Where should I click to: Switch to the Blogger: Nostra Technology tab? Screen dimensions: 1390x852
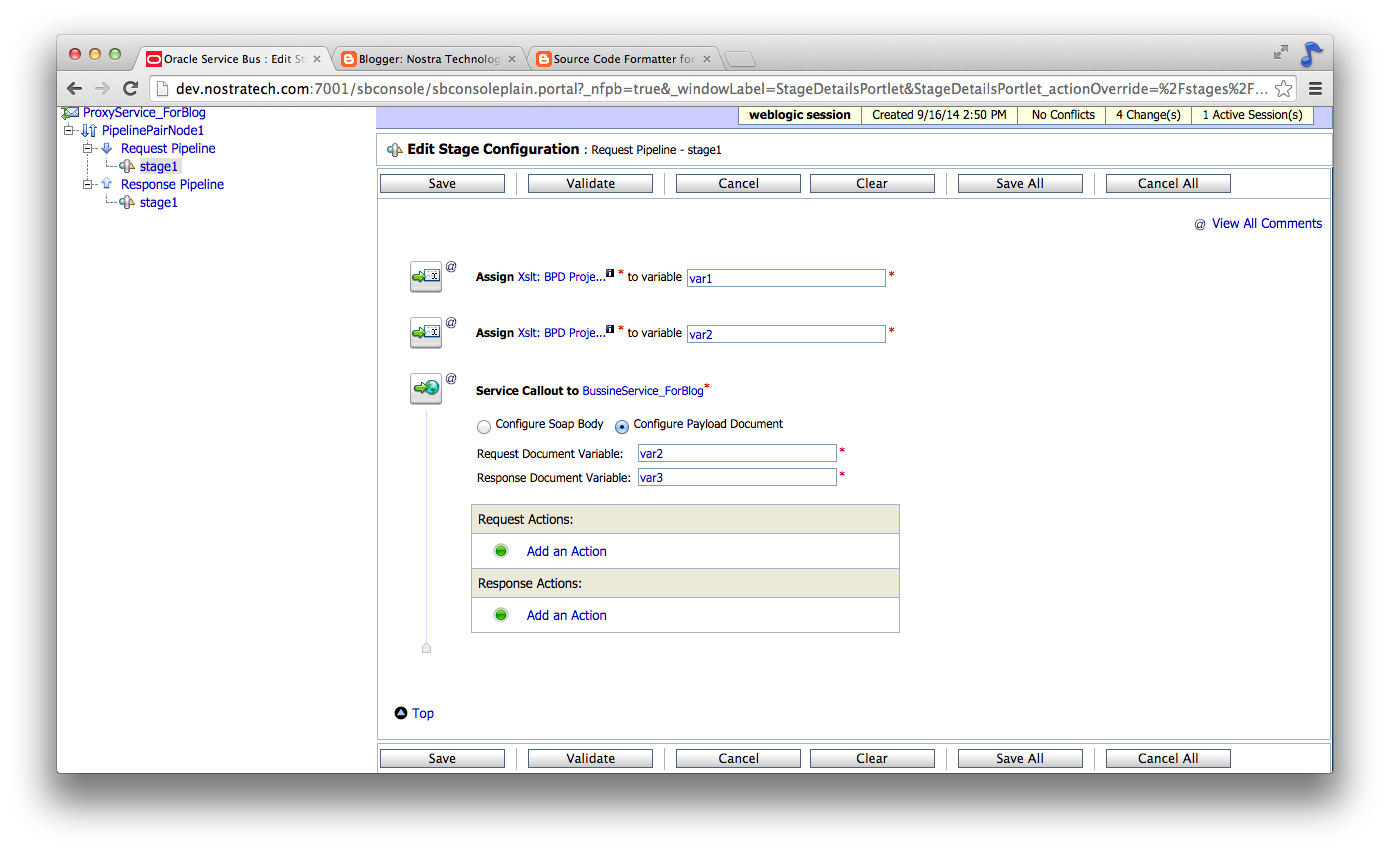[428, 58]
